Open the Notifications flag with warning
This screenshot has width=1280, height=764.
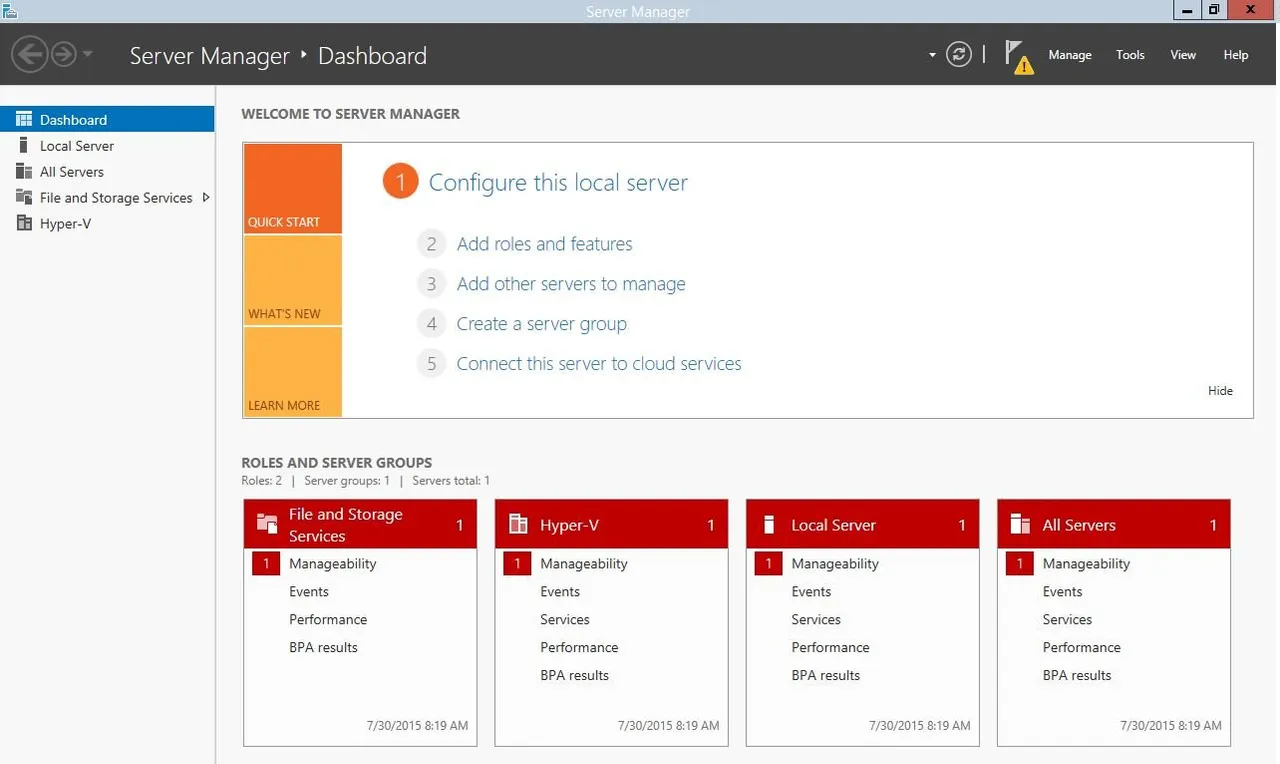1018,57
